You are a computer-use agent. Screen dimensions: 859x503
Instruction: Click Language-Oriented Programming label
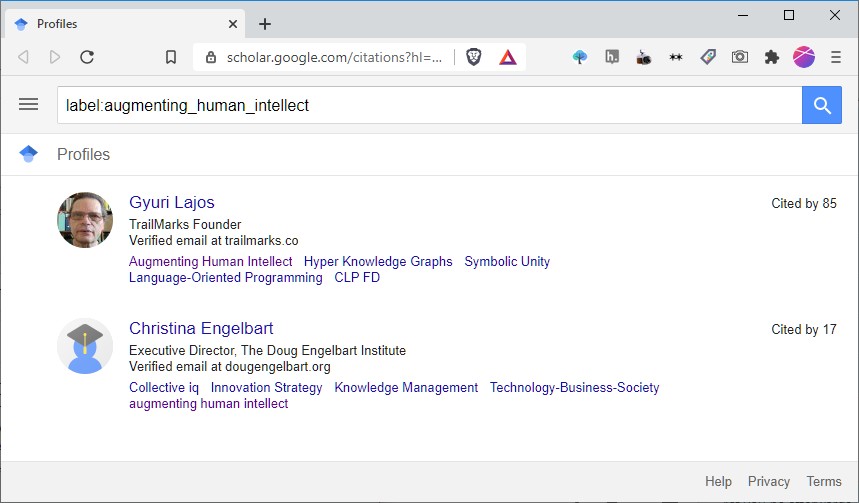pyautogui.click(x=226, y=277)
